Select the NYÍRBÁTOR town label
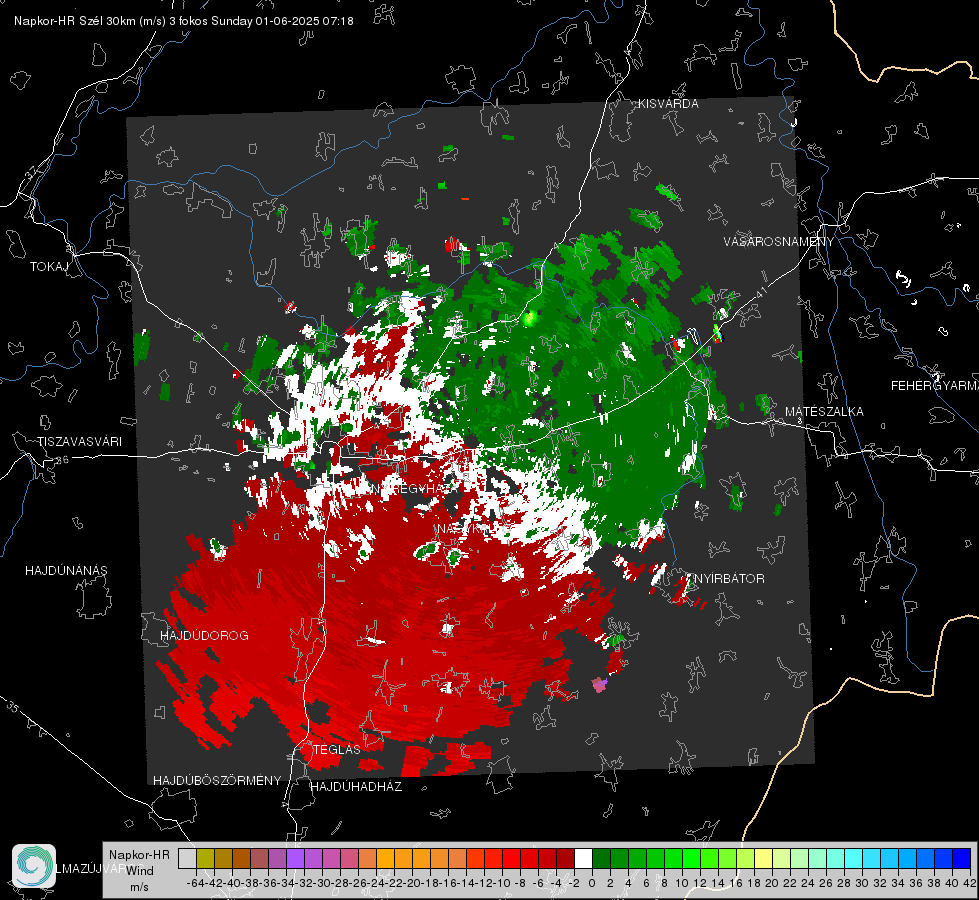Viewport: 979px width, 900px height. (x=729, y=579)
